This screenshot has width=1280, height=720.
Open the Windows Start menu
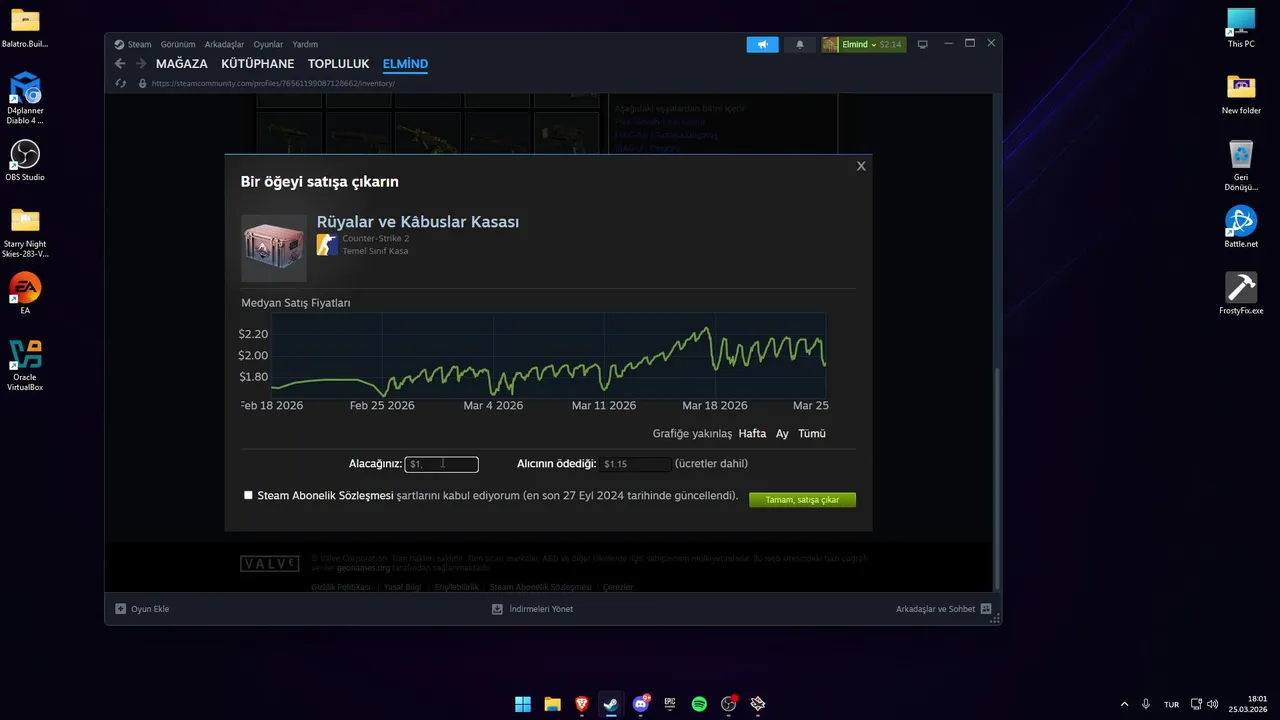click(x=523, y=704)
